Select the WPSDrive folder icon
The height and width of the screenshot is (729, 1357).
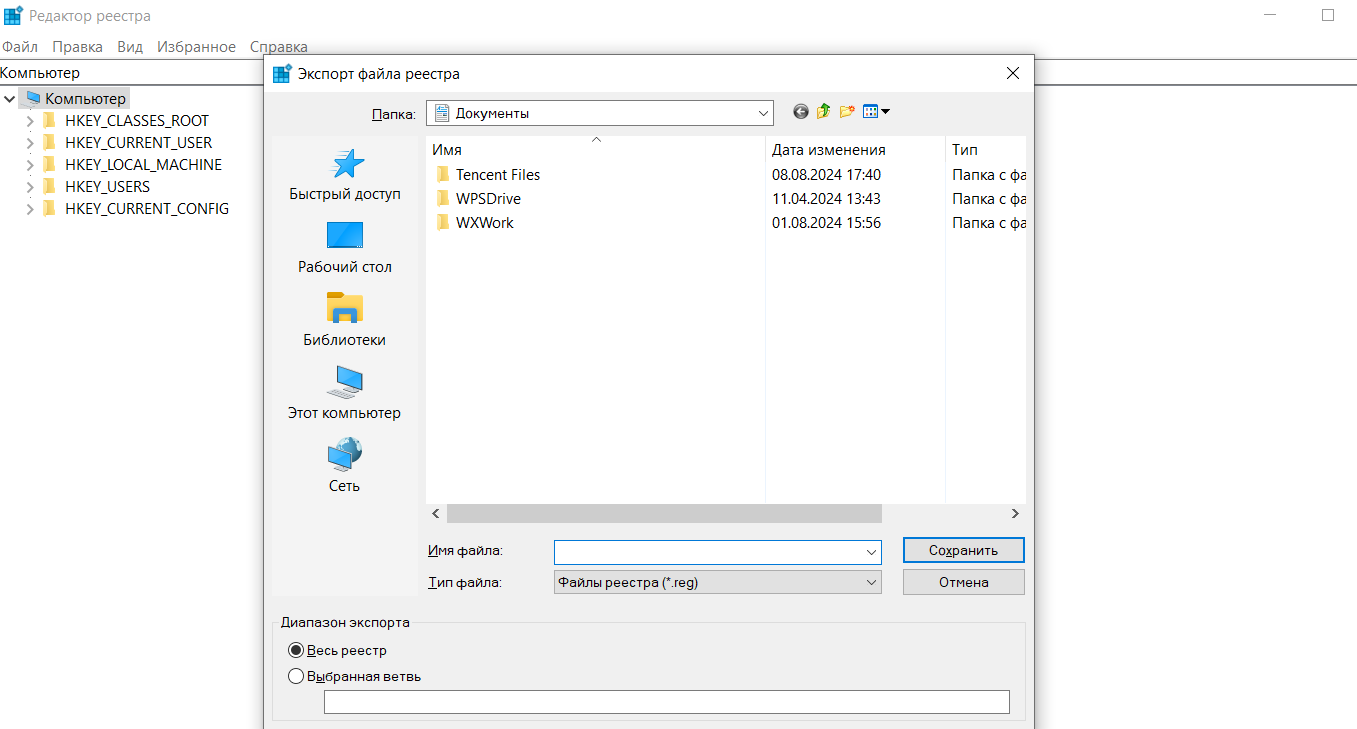click(444, 198)
